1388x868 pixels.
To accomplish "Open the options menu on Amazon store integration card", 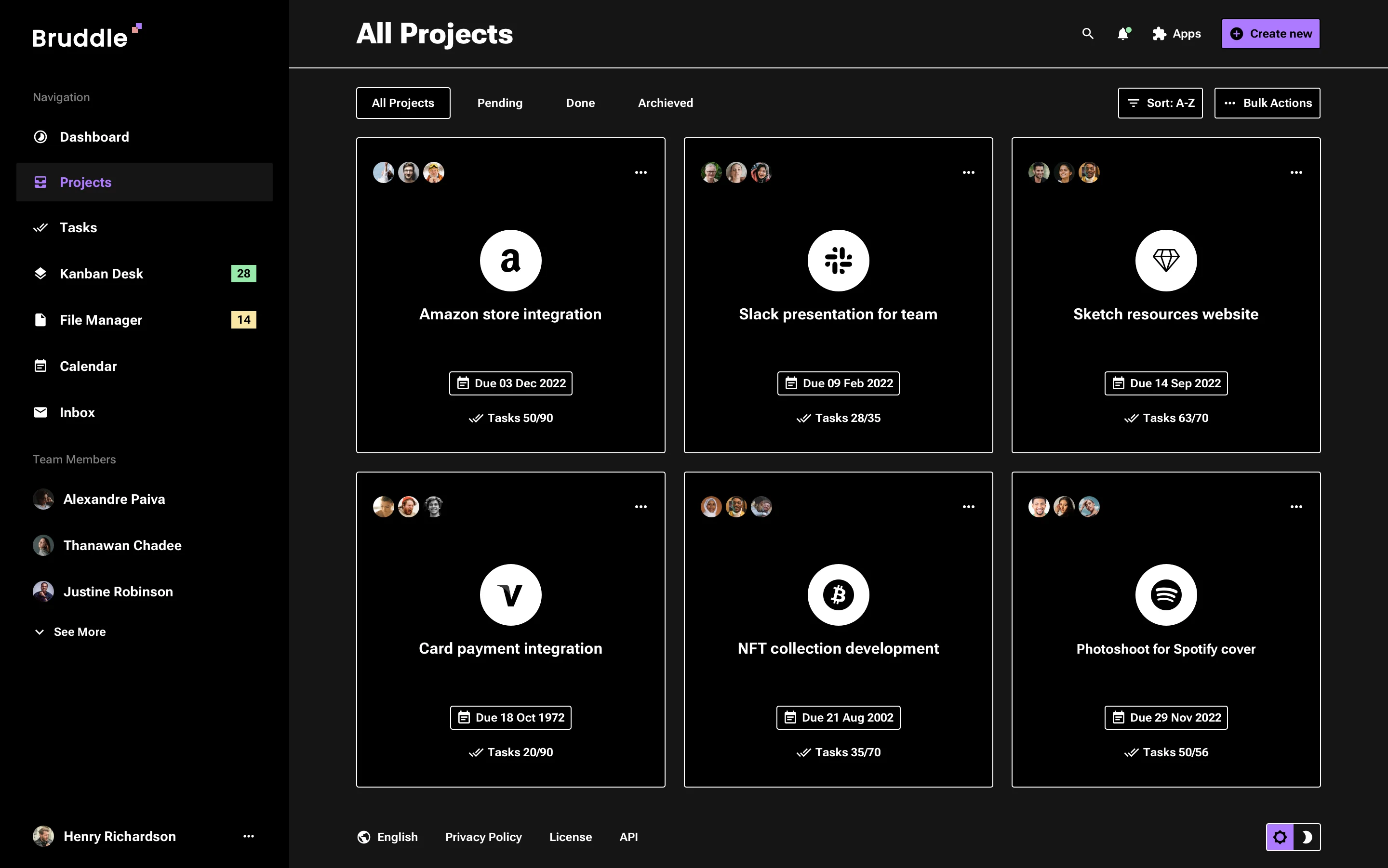I will [641, 172].
